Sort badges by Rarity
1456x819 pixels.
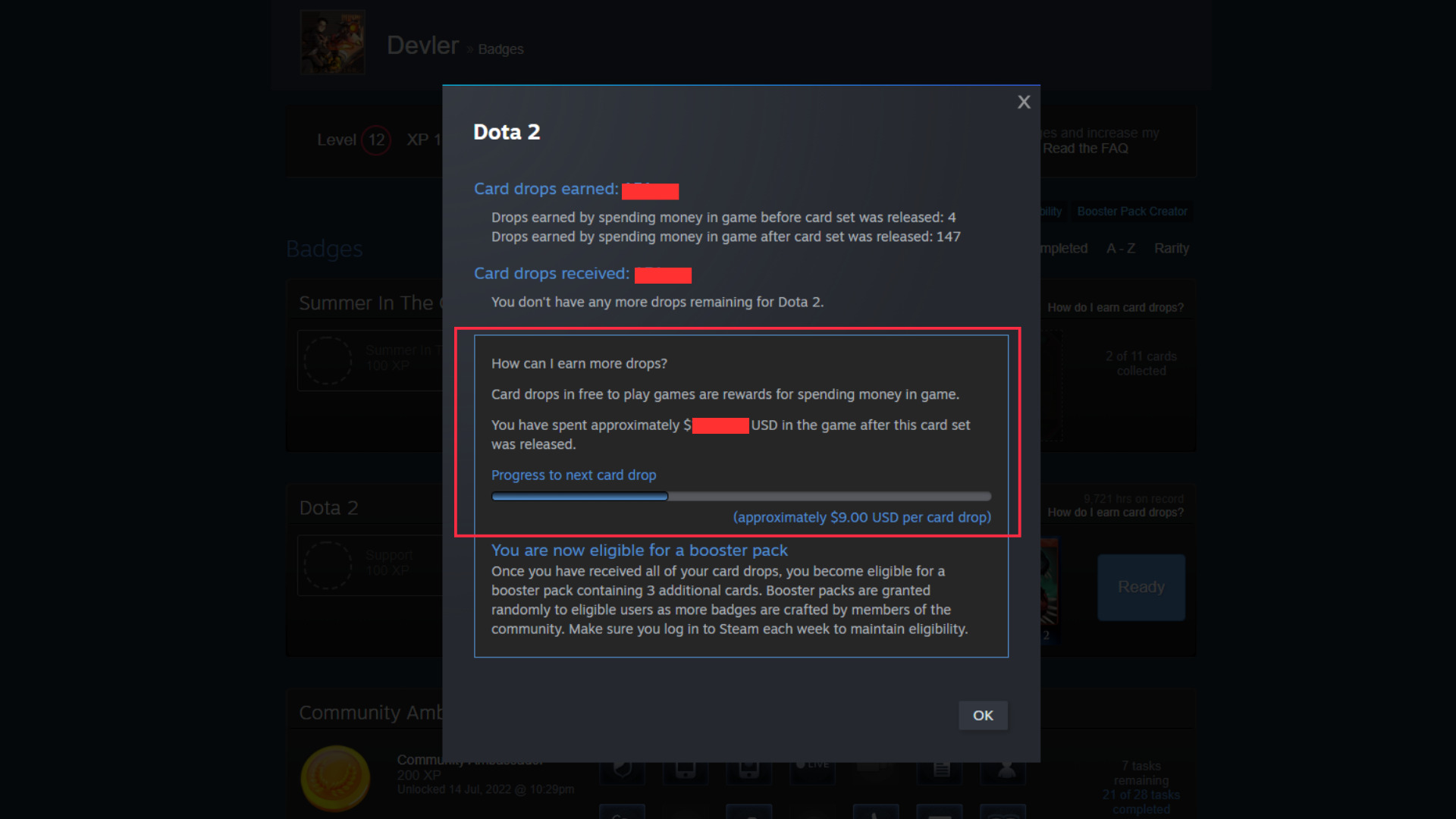(1172, 249)
